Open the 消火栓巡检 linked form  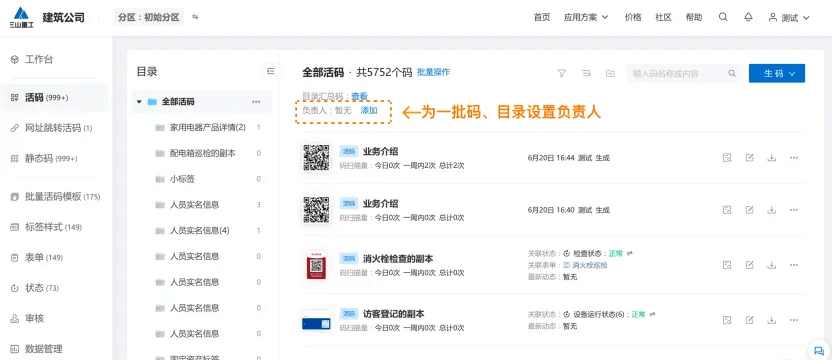pyautogui.click(x=590, y=265)
